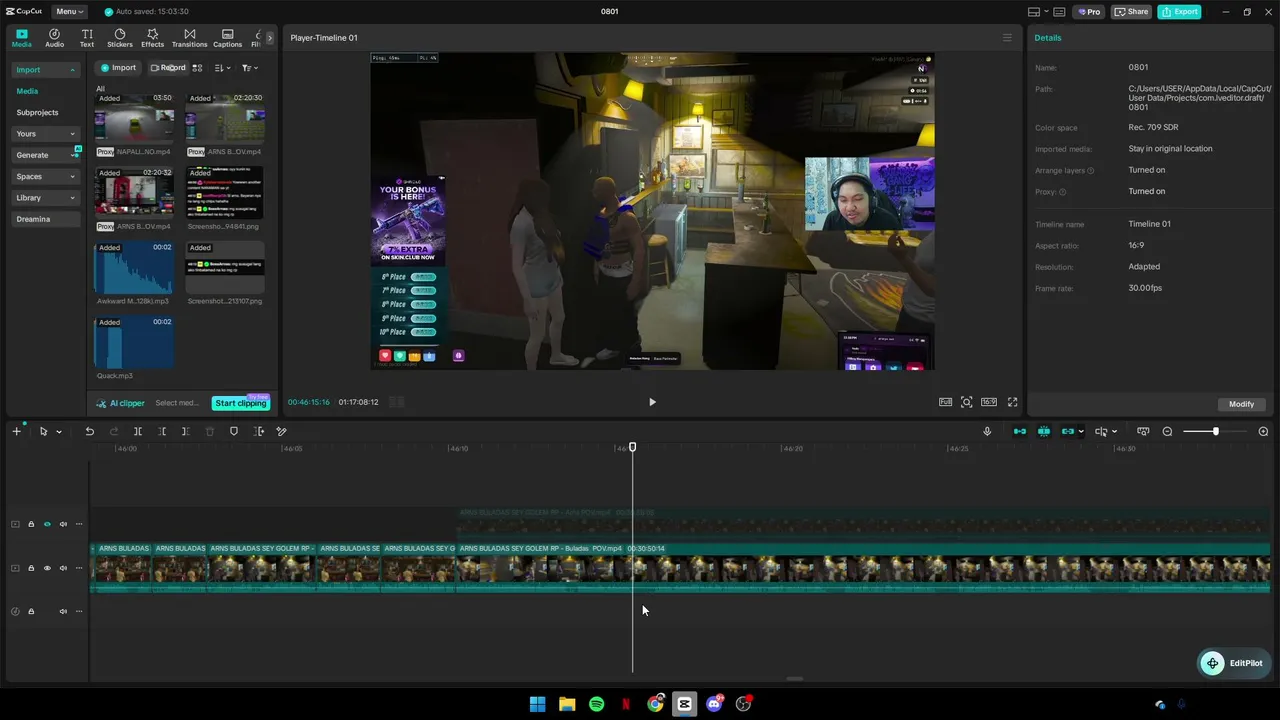Open the player panel options menu
This screenshot has height=720, width=1280.
click(x=1007, y=38)
